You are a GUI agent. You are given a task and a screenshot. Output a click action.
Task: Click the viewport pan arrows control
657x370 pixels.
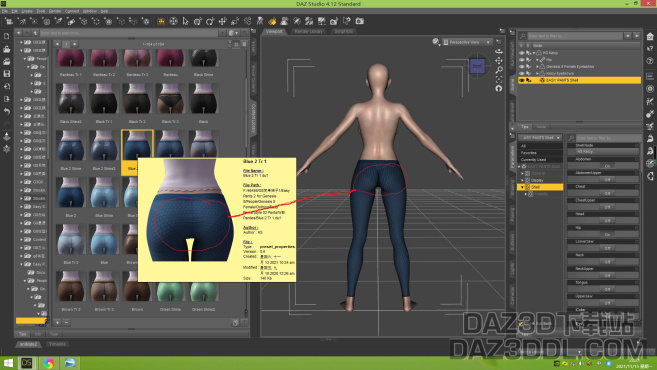coord(499,60)
